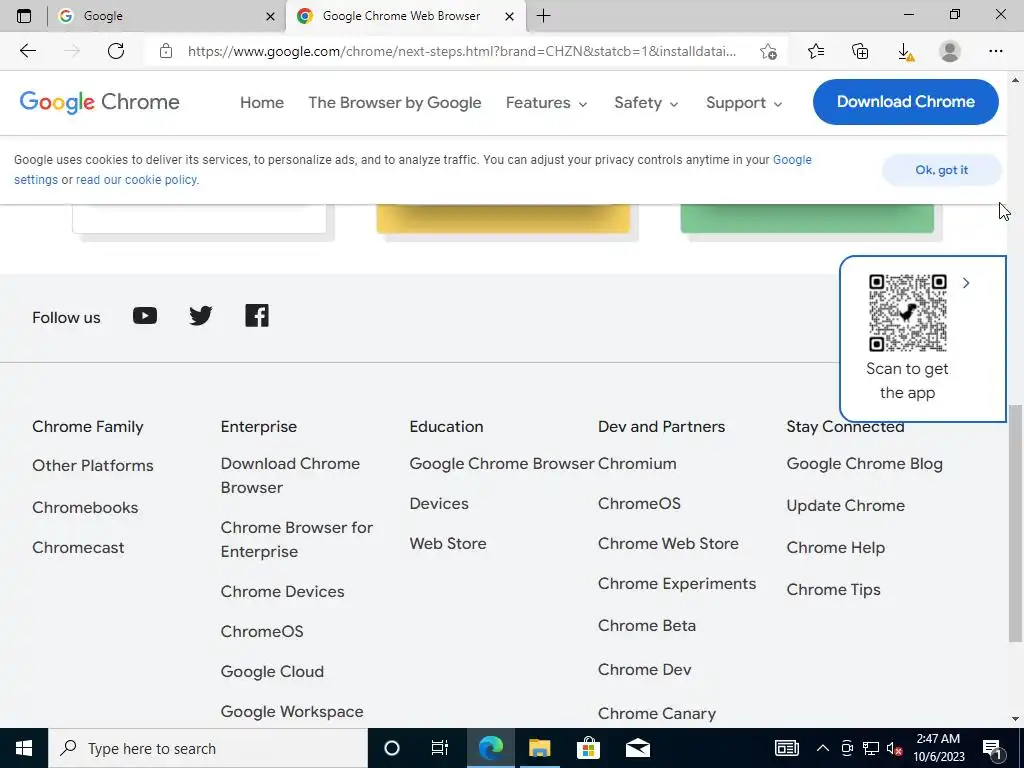Open Edge Settings and more menu
Screen dimensions: 1024x768
click(995, 51)
